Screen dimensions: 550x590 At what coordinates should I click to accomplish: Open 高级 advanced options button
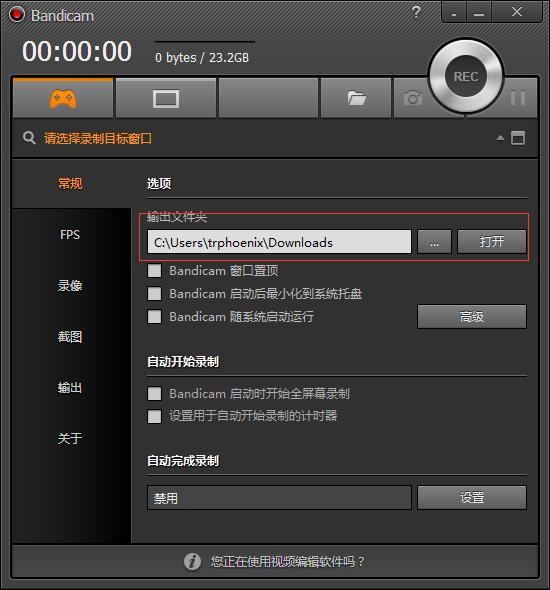[472, 317]
